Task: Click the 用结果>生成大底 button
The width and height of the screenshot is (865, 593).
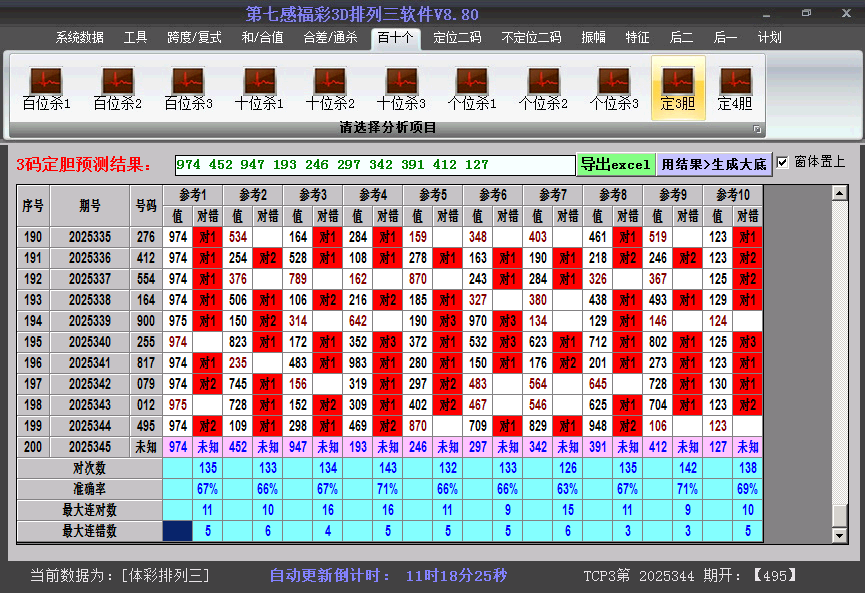Action: click(x=714, y=164)
